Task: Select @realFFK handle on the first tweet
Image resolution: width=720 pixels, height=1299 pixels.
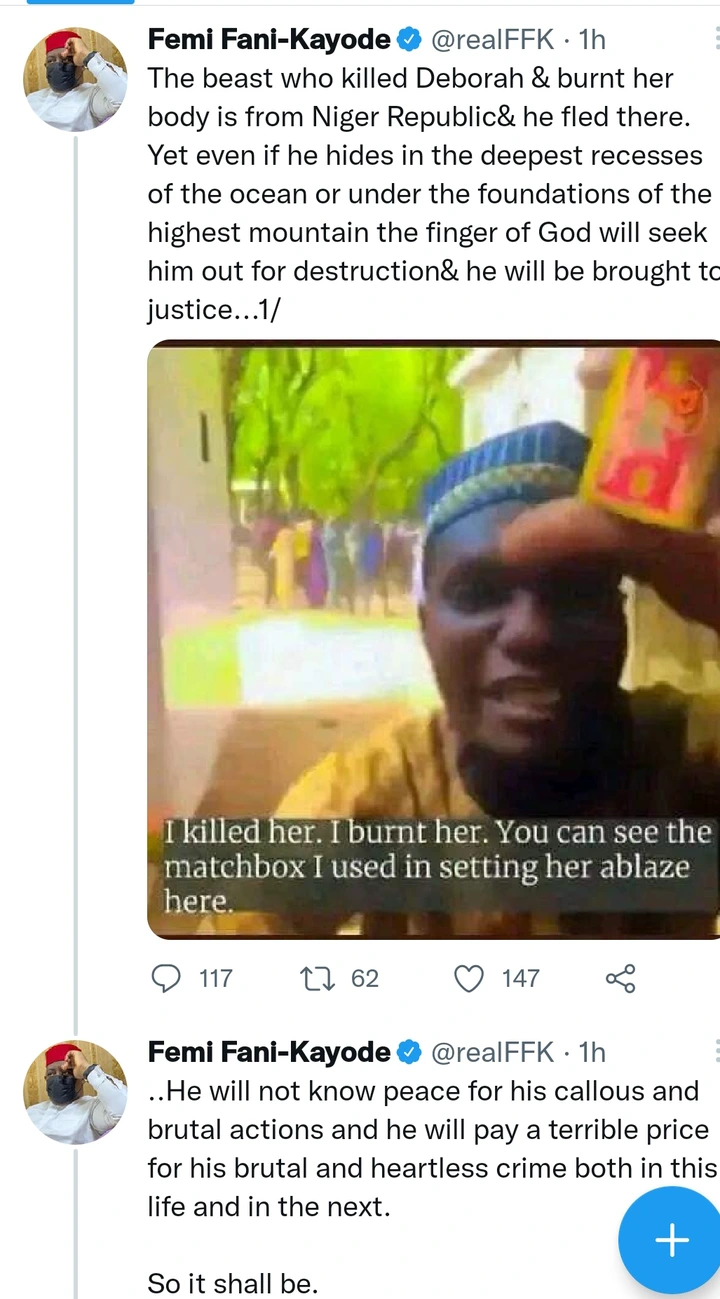Action: [491, 40]
